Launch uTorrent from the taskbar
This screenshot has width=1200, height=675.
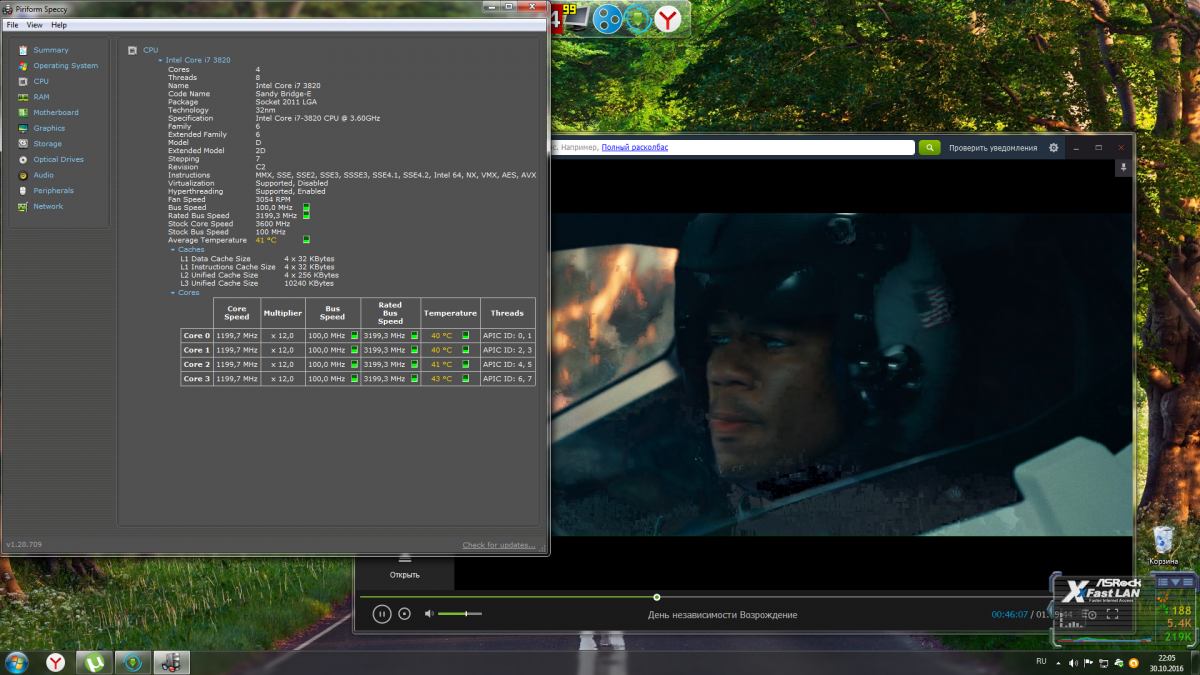(94, 661)
